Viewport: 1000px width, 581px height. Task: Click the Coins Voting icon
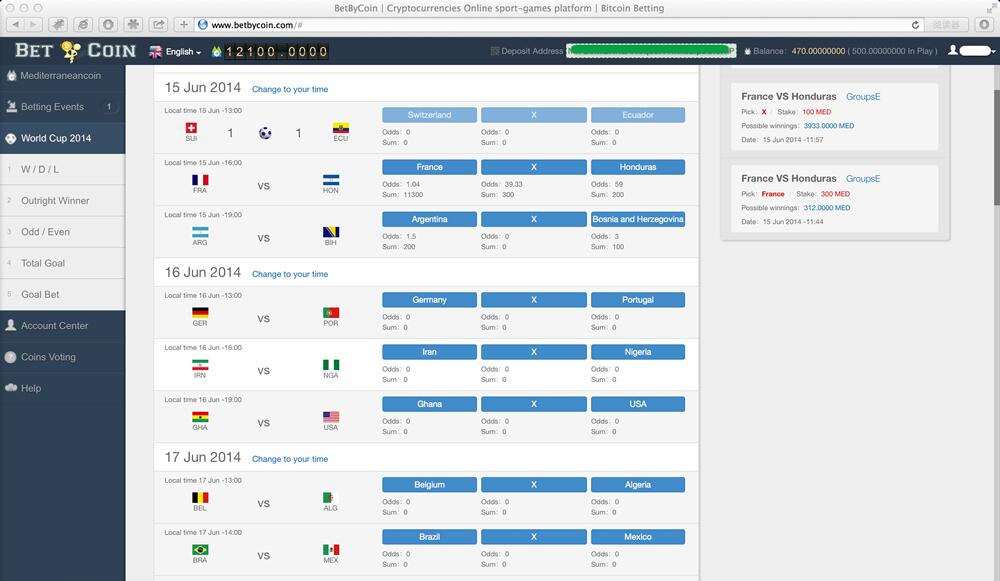point(10,357)
